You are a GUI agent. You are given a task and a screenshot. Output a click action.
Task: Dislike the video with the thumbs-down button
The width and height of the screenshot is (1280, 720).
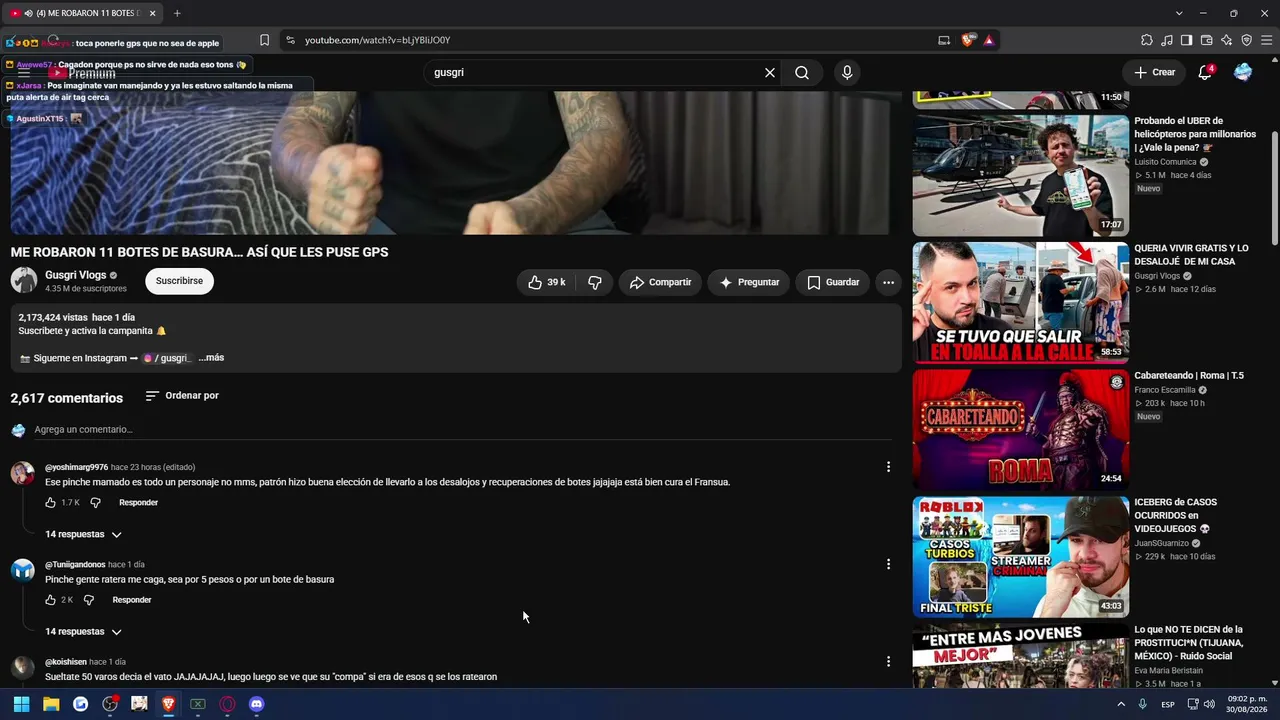tap(595, 283)
